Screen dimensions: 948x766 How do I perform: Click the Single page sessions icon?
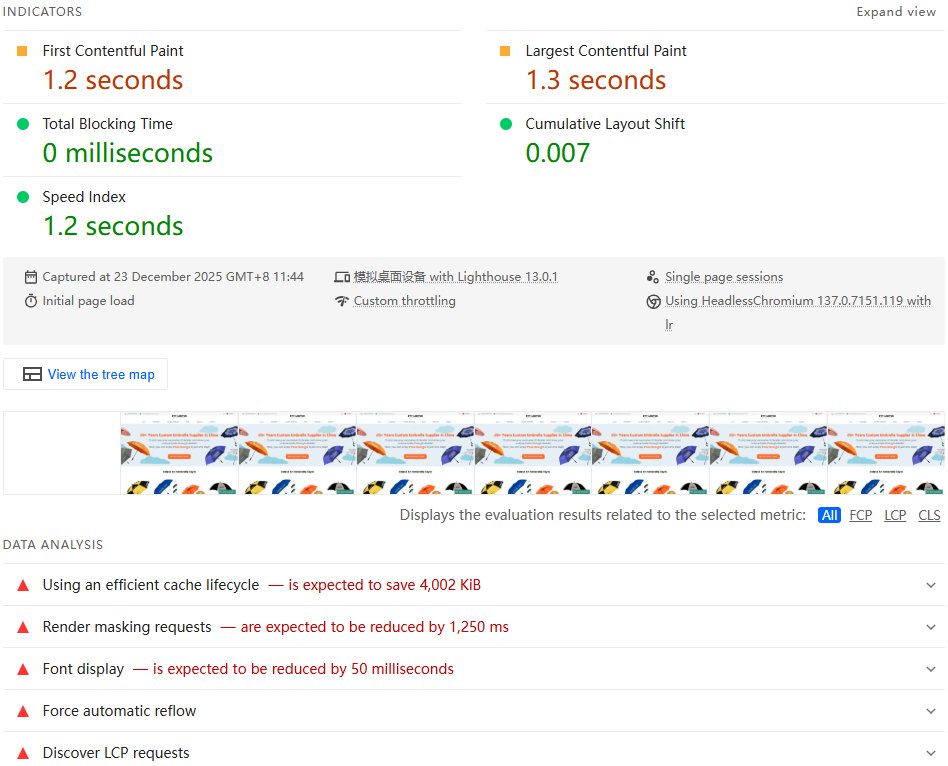tap(653, 277)
